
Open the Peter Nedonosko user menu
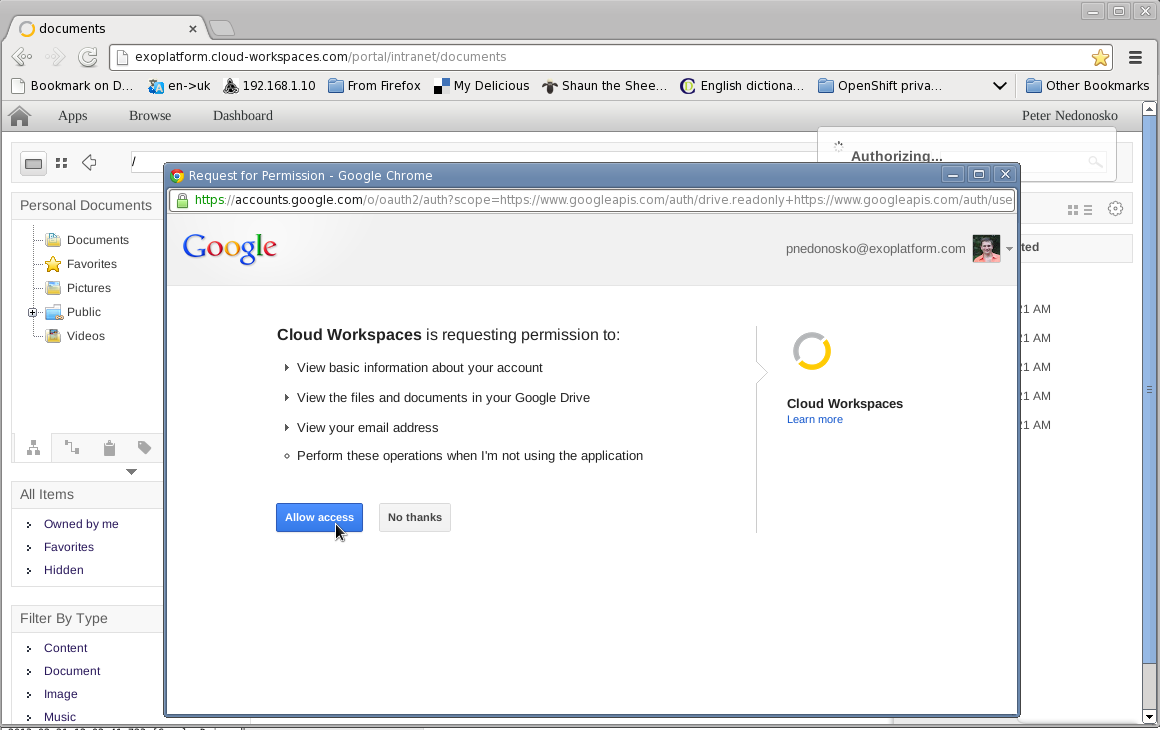click(x=1069, y=115)
